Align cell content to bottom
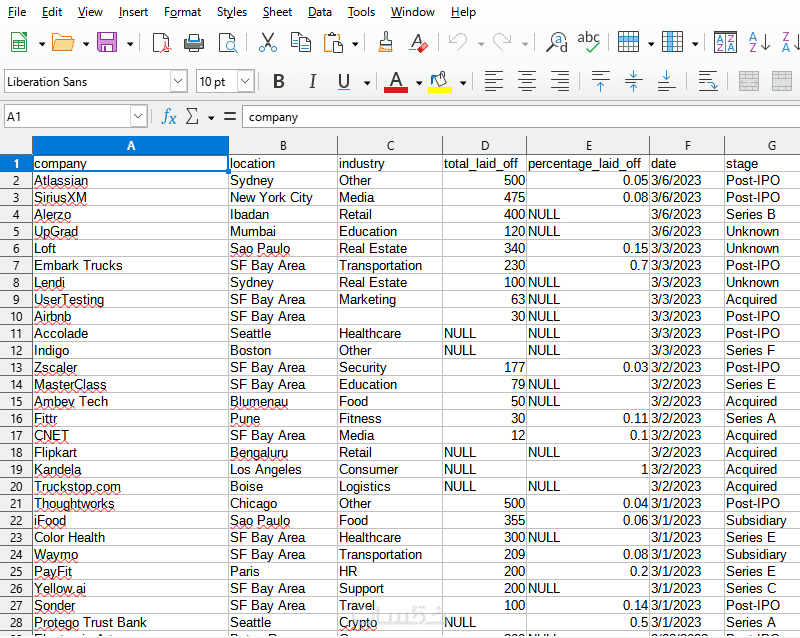 [666, 82]
